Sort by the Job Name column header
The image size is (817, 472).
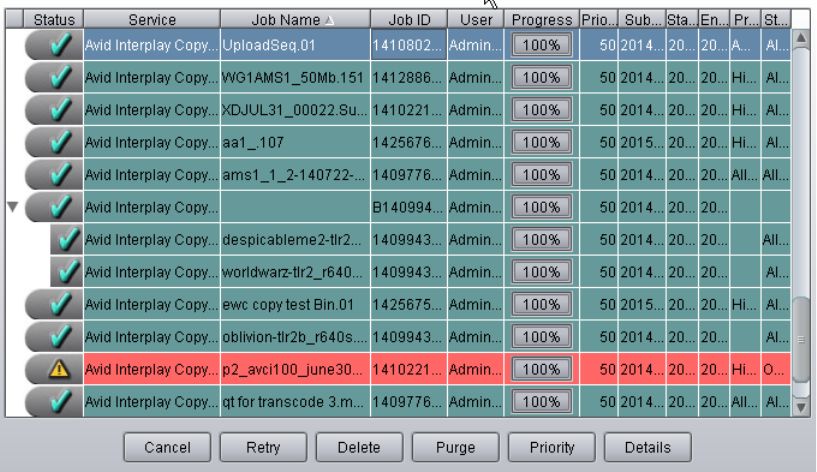(295, 20)
